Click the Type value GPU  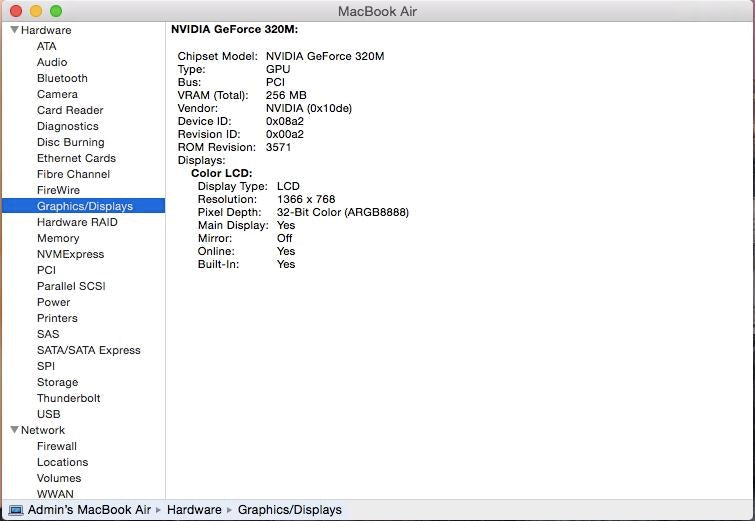pyautogui.click(x=278, y=69)
